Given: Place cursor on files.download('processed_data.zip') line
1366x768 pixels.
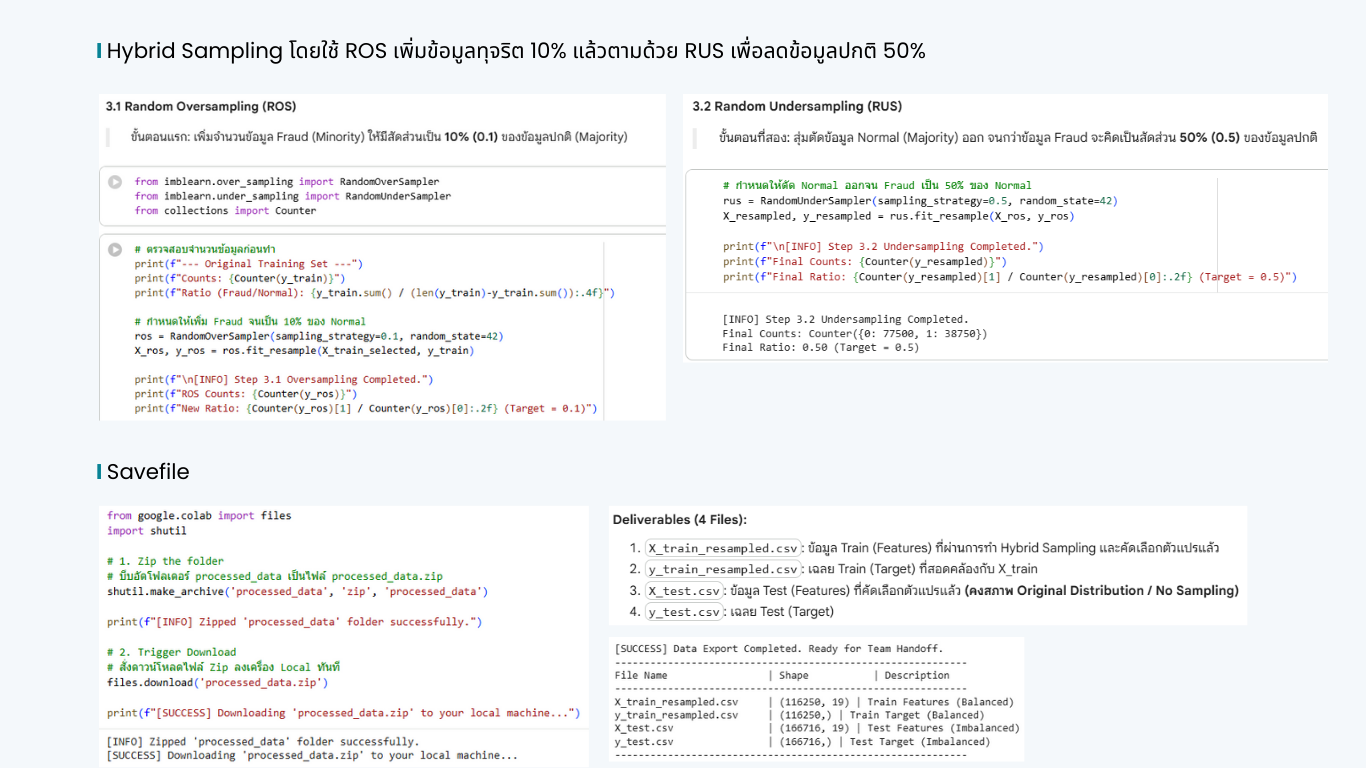Looking at the screenshot, I should [218, 683].
